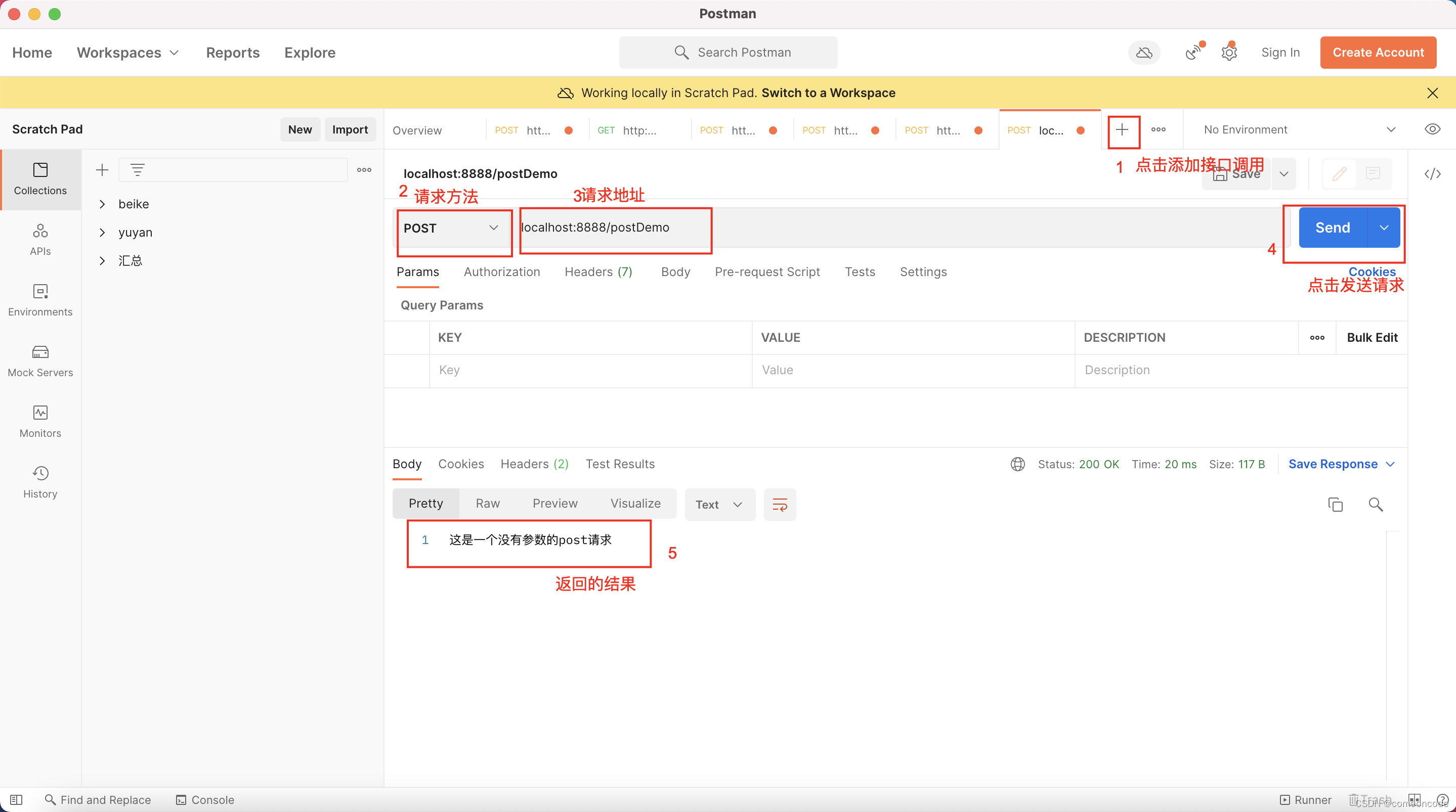Viewport: 1456px width, 812px height.
Task: Expand the yuyan collection
Action: pyautogui.click(x=102, y=232)
